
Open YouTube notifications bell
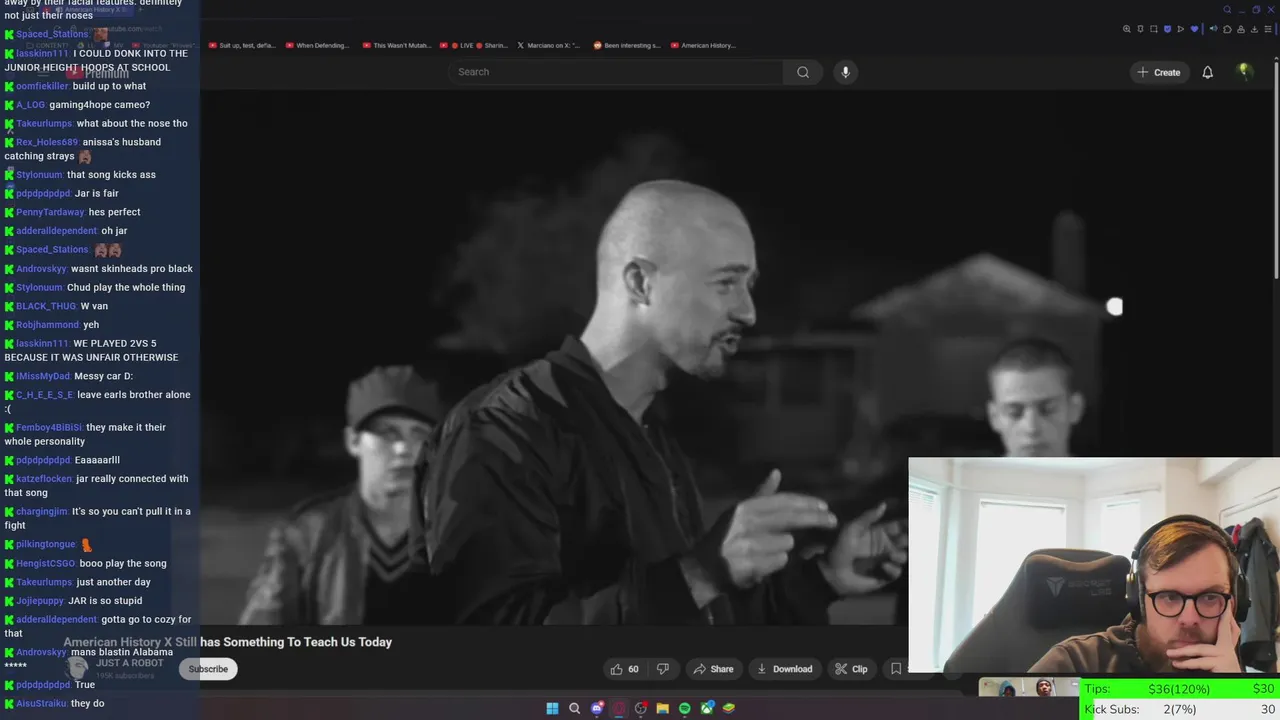tap(1207, 72)
